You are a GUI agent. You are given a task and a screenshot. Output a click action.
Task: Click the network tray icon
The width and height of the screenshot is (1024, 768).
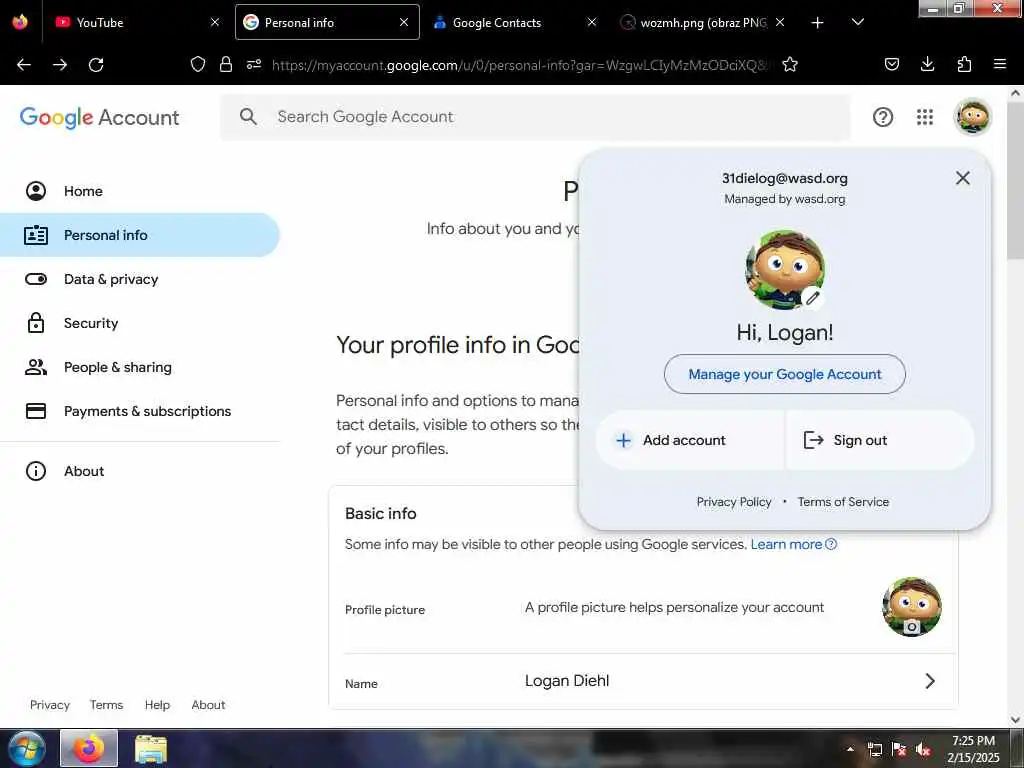874,750
